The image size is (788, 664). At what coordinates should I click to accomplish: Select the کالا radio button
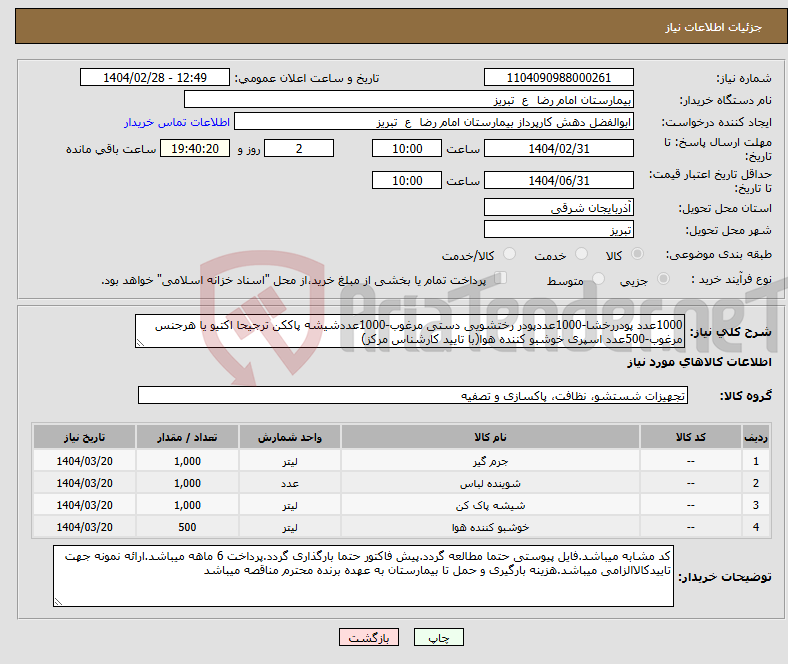coord(637,254)
